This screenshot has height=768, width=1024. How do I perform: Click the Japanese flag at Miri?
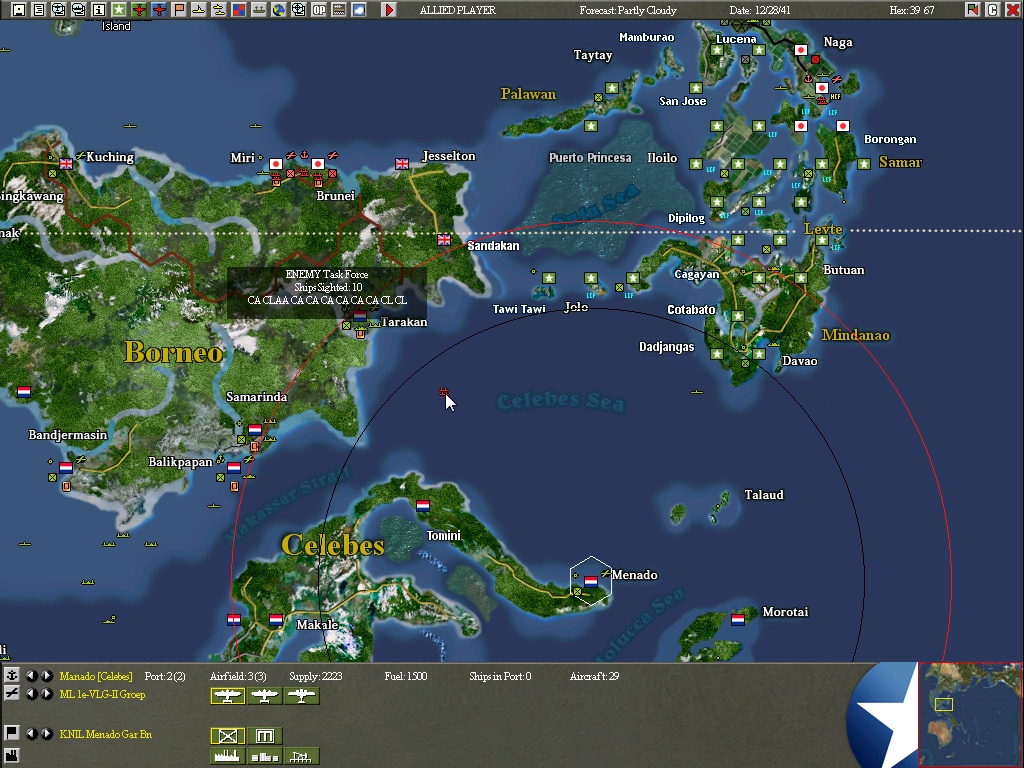click(x=276, y=163)
